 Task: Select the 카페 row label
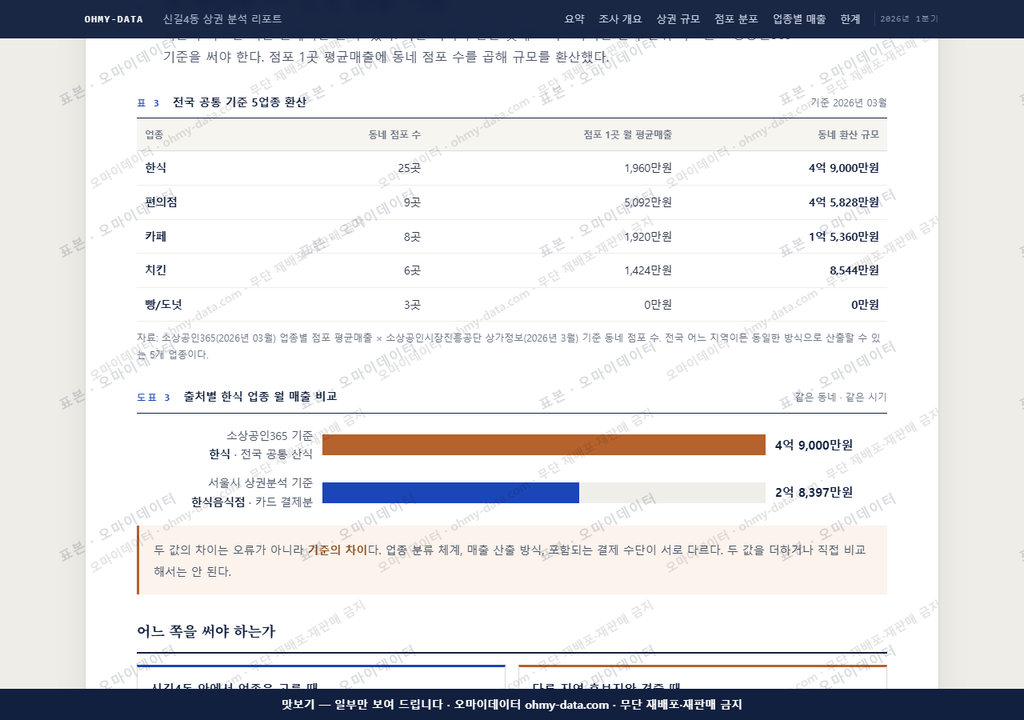(155, 236)
